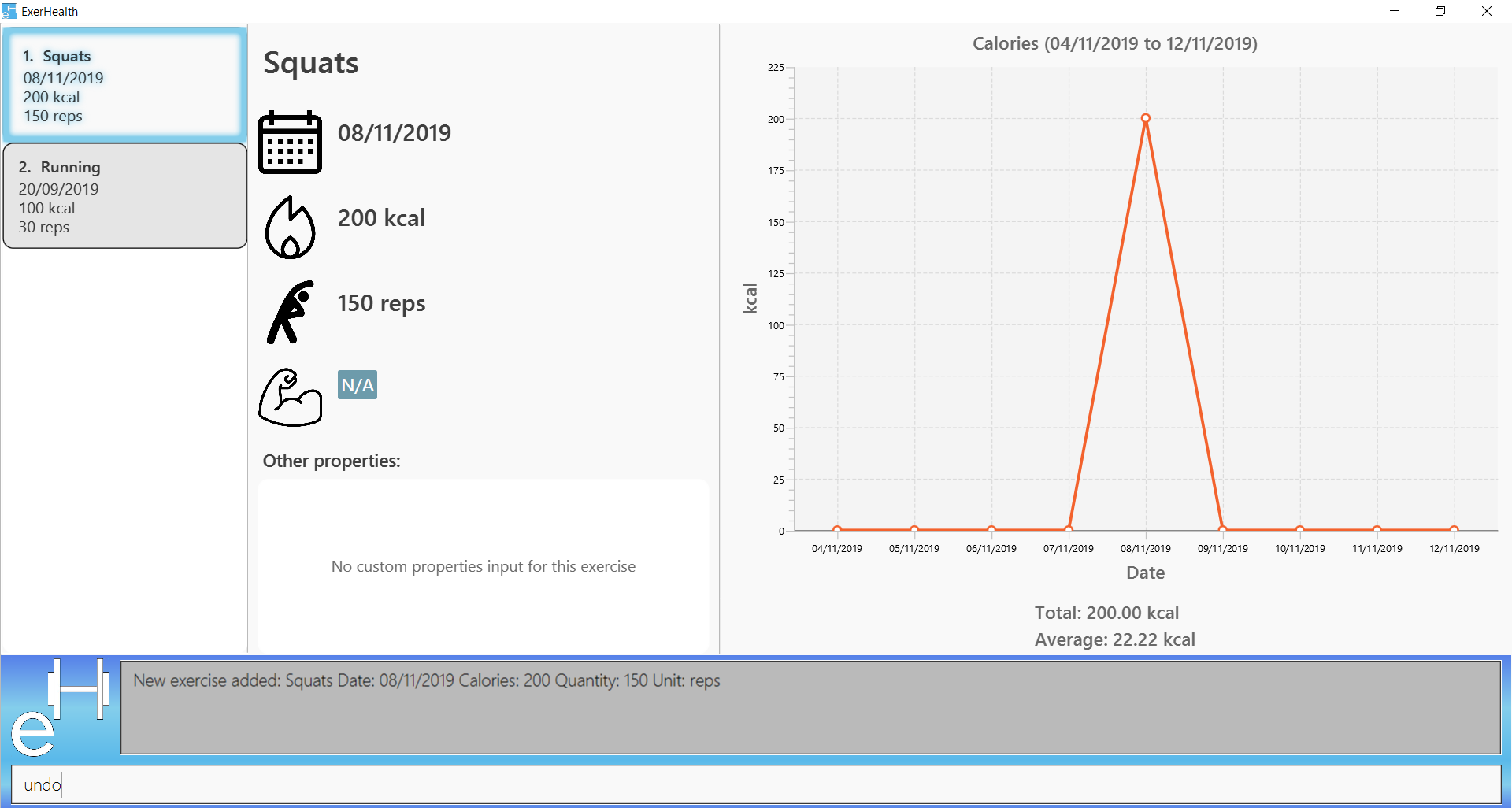Click the result message display box
This screenshot has height=808, width=1512.
tap(810, 707)
